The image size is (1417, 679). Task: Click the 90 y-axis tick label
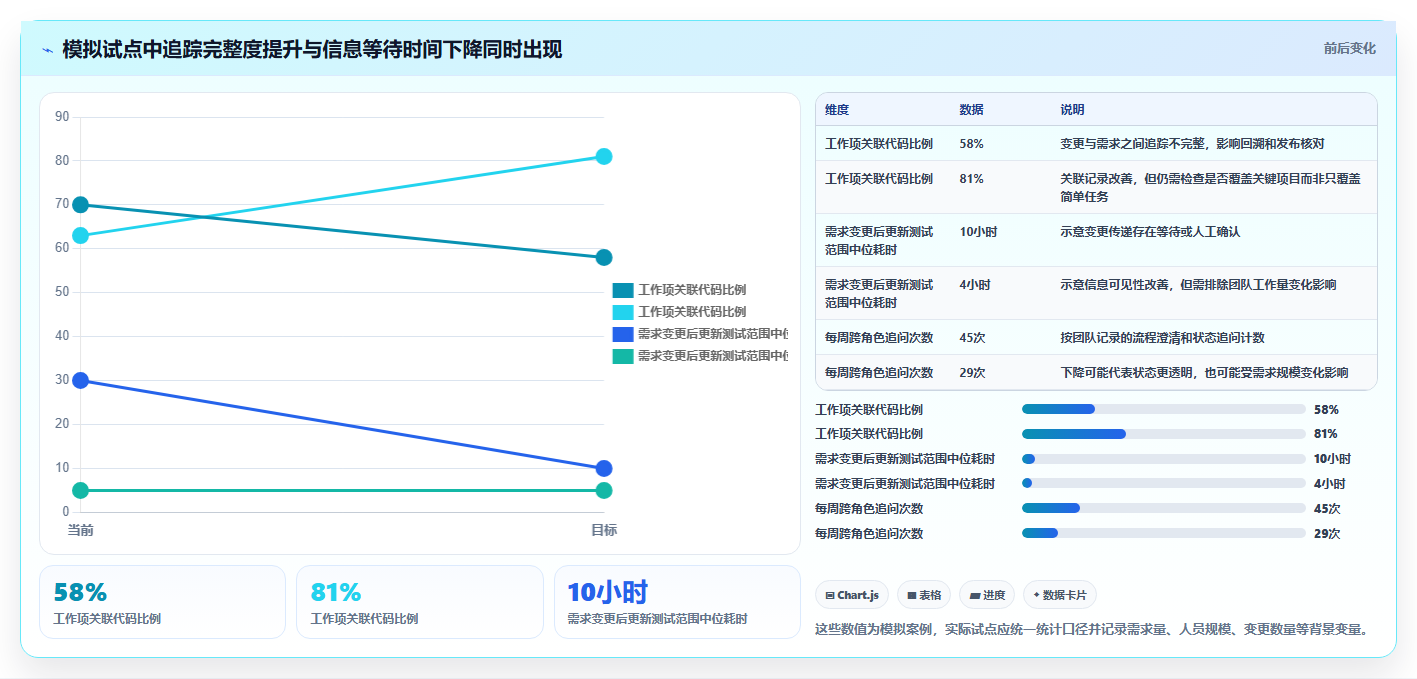pos(62,117)
